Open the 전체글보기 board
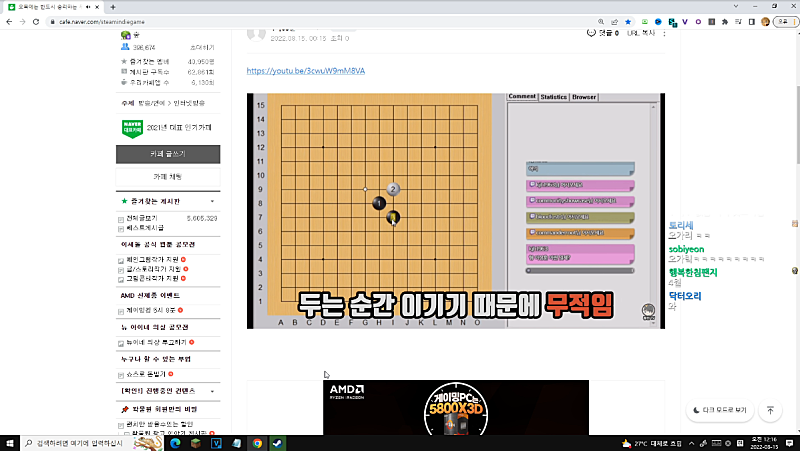The width and height of the screenshot is (800, 451). [141, 218]
